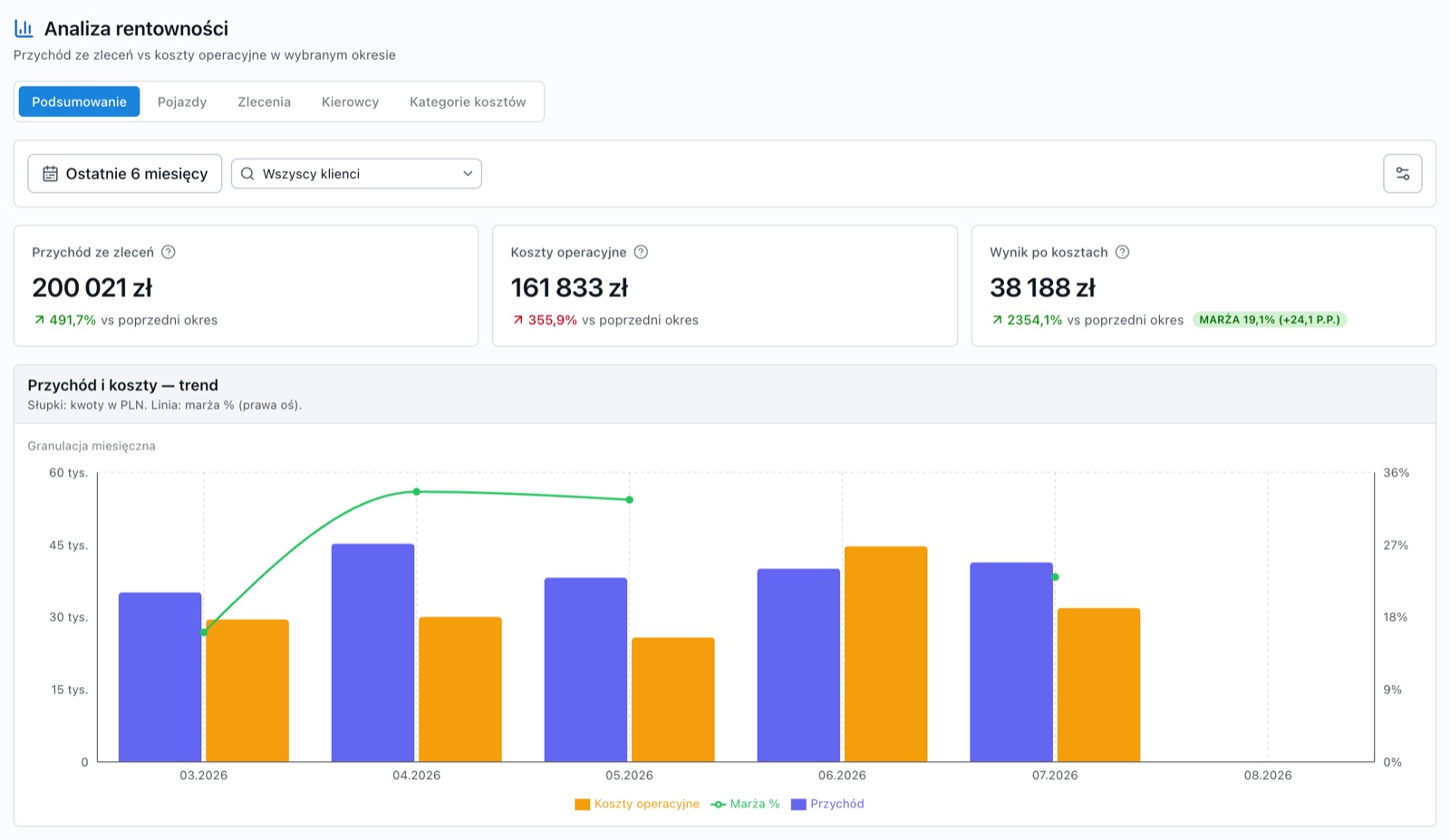1450x840 pixels.
Task: Toggle Przychód series in the legend
Action: tap(827, 804)
